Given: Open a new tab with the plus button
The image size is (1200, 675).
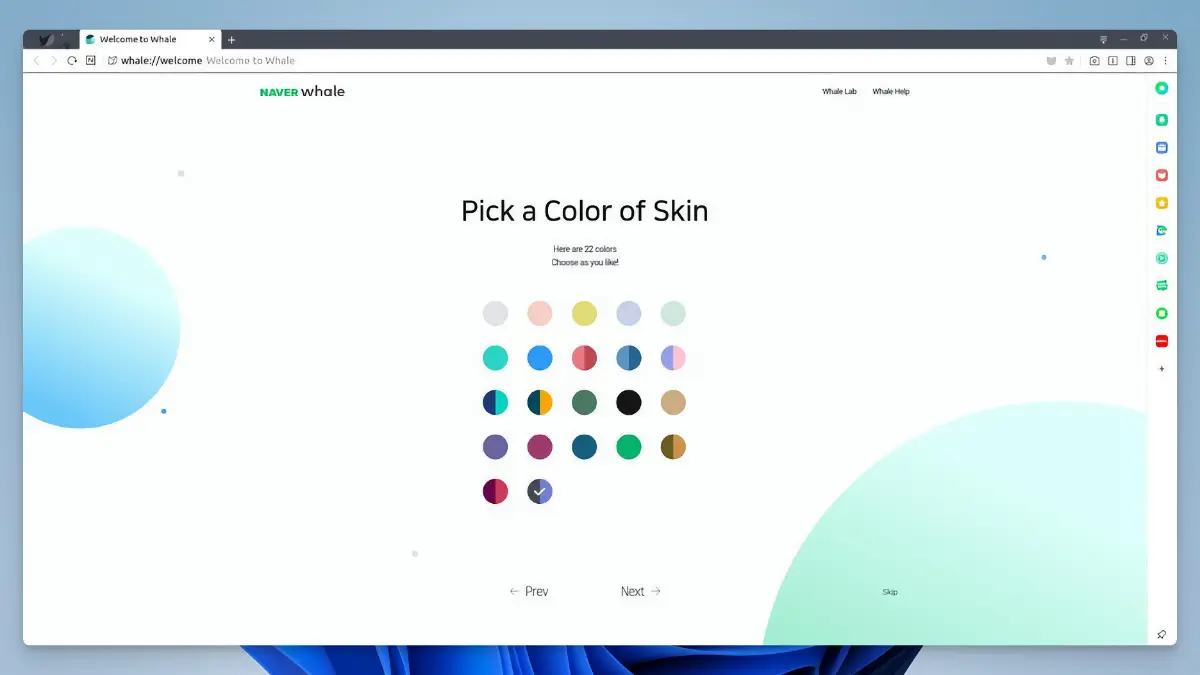Looking at the screenshot, I should click(231, 39).
